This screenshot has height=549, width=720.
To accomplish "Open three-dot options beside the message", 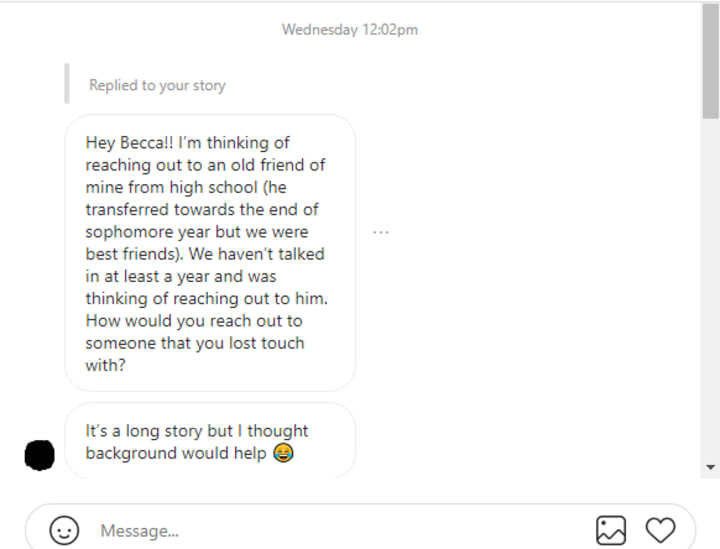I will [x=380, y=232].
